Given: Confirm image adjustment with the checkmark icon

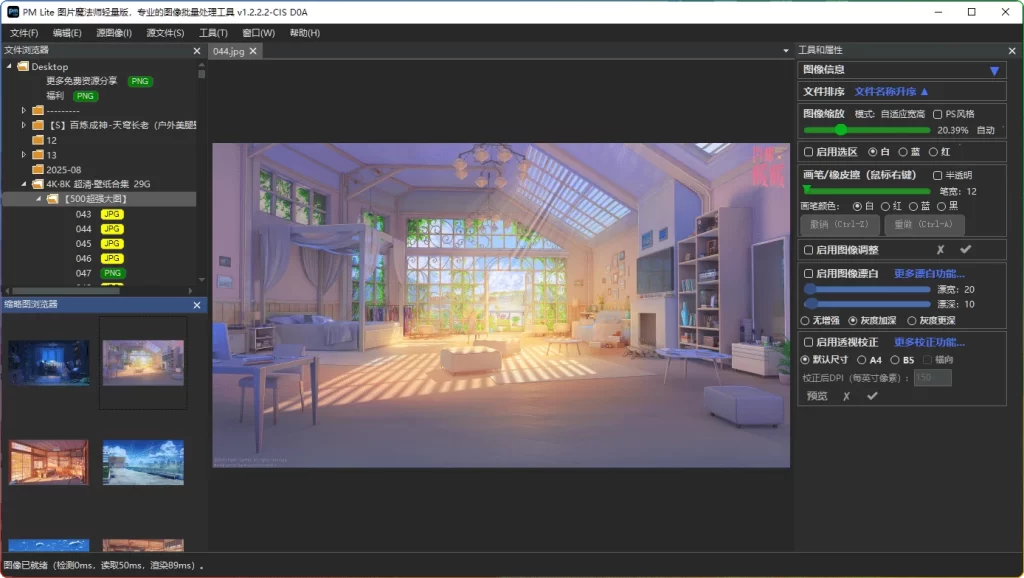Looking at the screenshot, I should pos(965,249).
